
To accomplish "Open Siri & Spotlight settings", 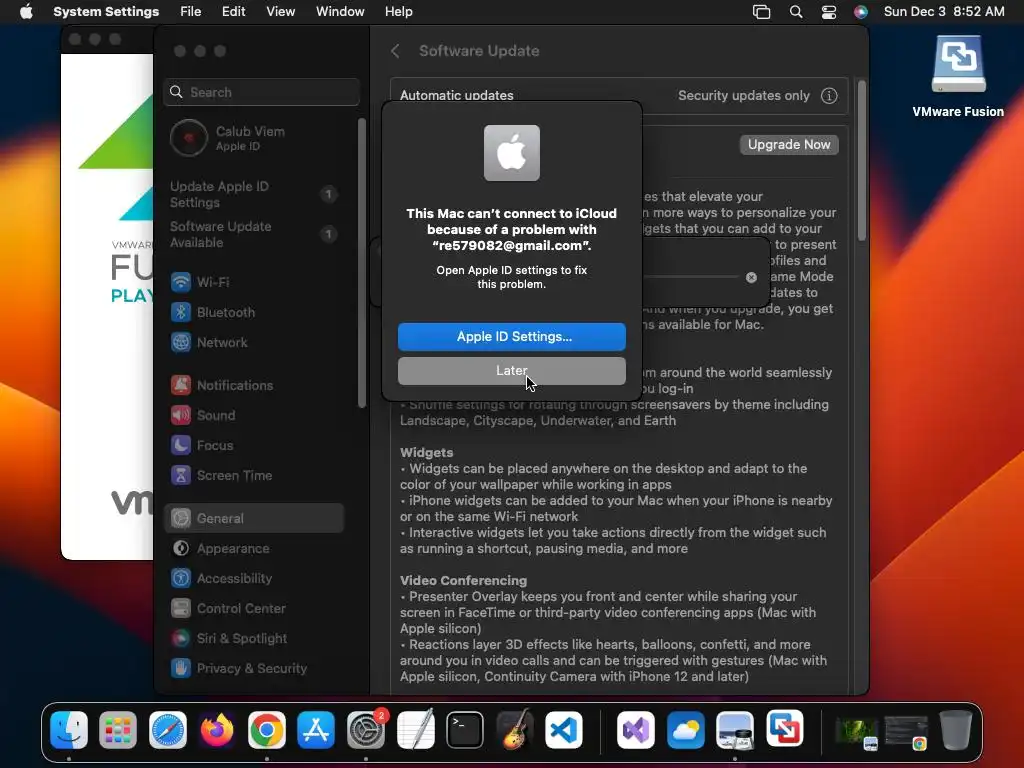I will (255, 639).
